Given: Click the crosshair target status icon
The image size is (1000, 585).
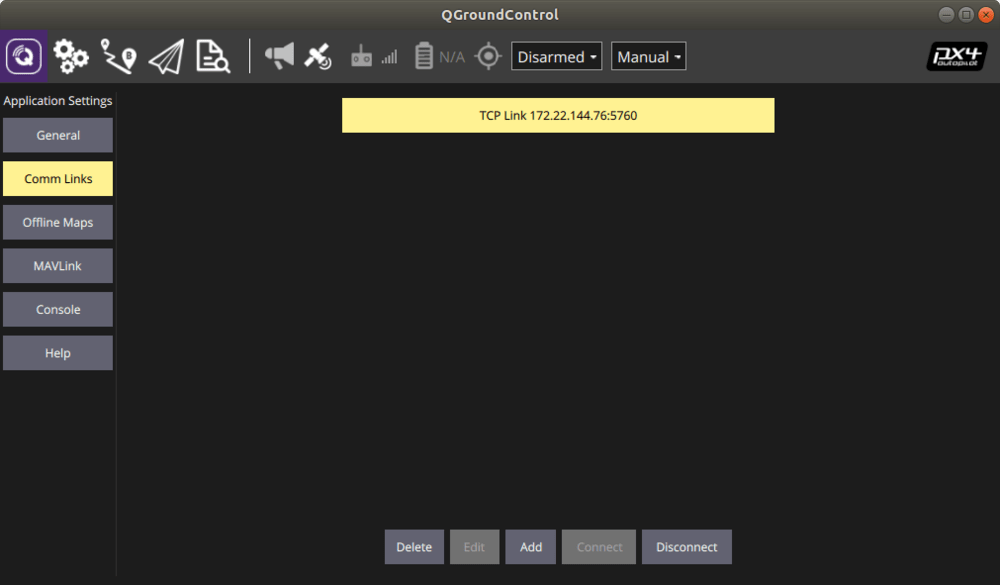Looking at the screenshot, I should [x=487, y=56].
